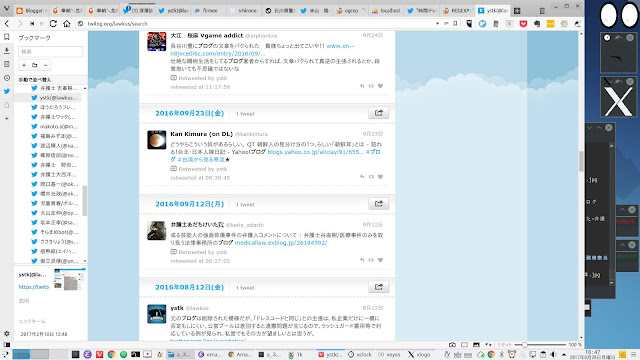
Task: Click the taskbar volume icon
Action: 553,354
